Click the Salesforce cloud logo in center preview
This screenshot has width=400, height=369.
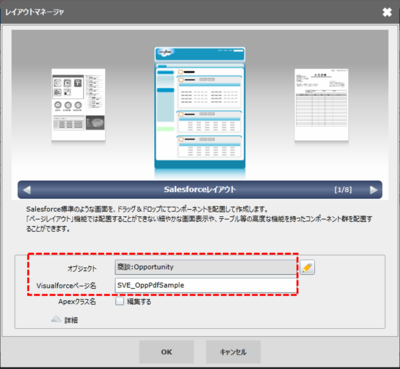[x=165, y=52]
